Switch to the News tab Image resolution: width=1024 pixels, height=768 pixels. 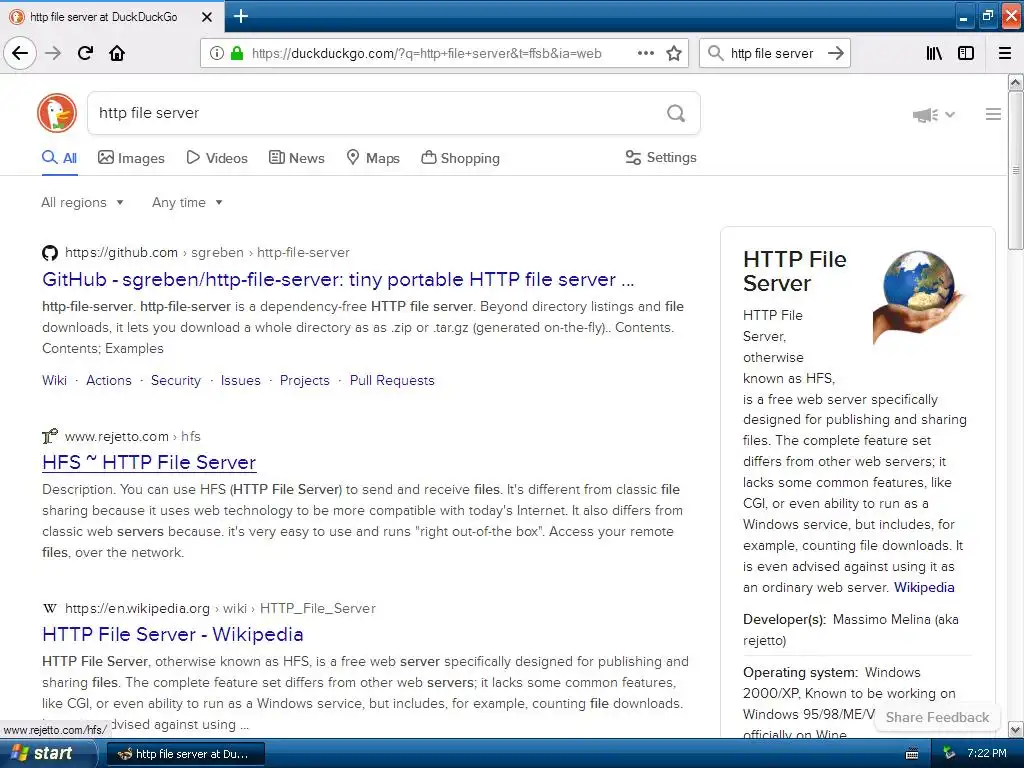296,158
